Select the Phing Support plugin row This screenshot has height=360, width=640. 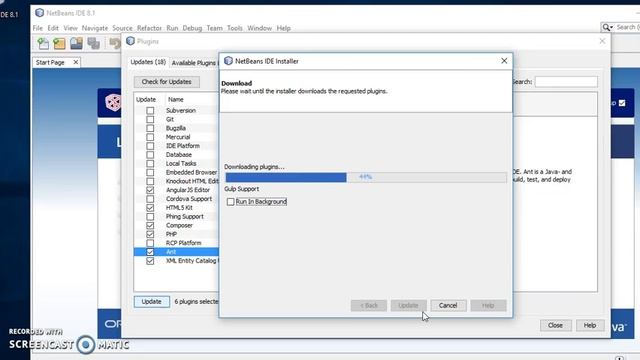click(176, 216)
